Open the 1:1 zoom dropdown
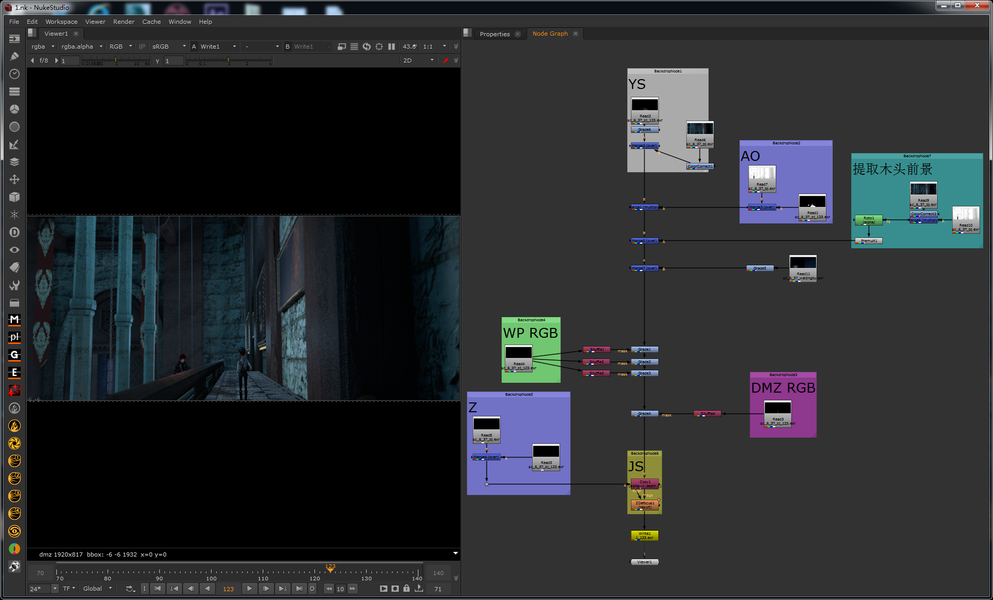The image size is (993, 600). pyautogui.click(x=434, y=46)
